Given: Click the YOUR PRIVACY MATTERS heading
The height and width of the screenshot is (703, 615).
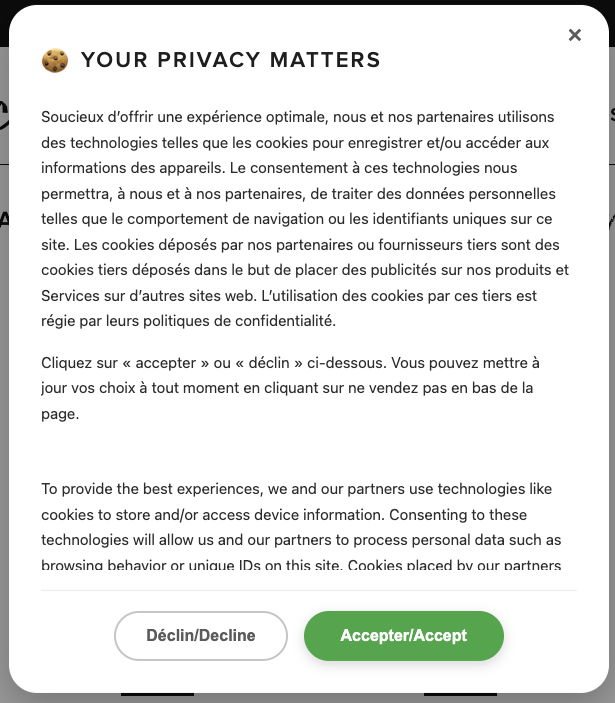Looking at the screenshot, I should (231, 60).
